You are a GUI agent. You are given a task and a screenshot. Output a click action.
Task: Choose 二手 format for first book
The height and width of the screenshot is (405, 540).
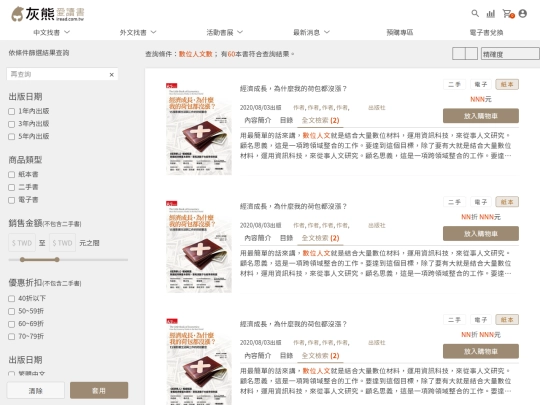pyautogui.click(x=454, y=84)
